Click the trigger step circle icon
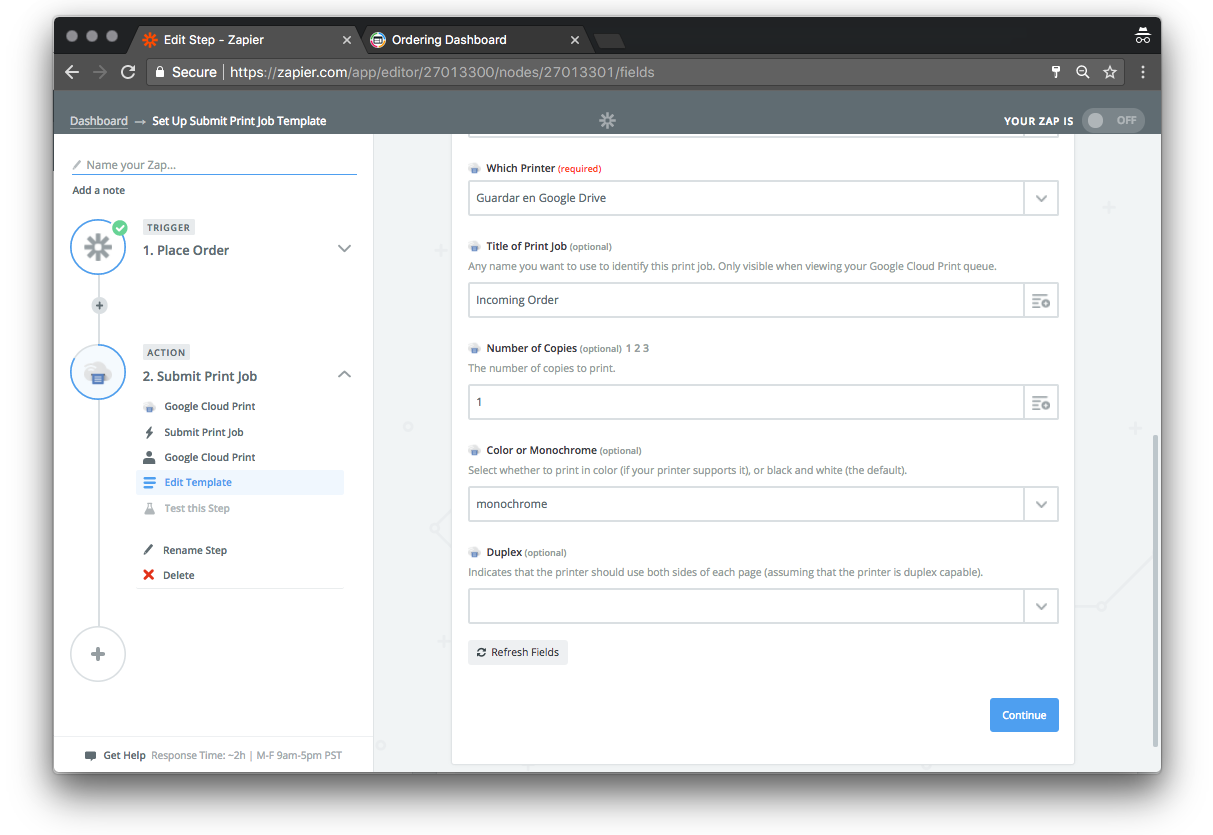This screenshot has width=1213, height=835. pyautogui.click(x=98, y=247)
